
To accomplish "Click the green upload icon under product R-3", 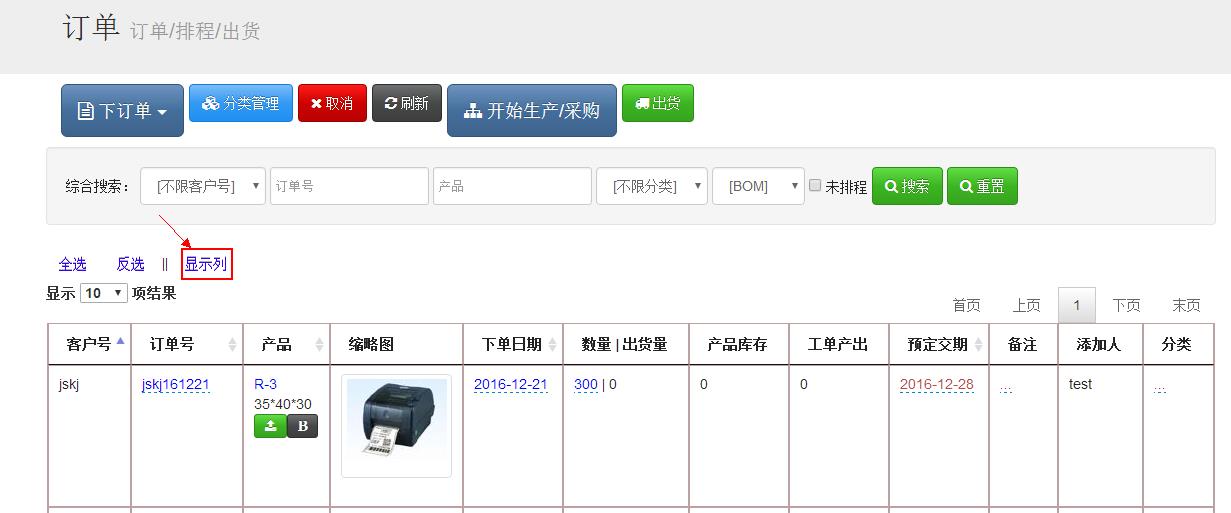I will pyautogui.click(x=269, y=426).
